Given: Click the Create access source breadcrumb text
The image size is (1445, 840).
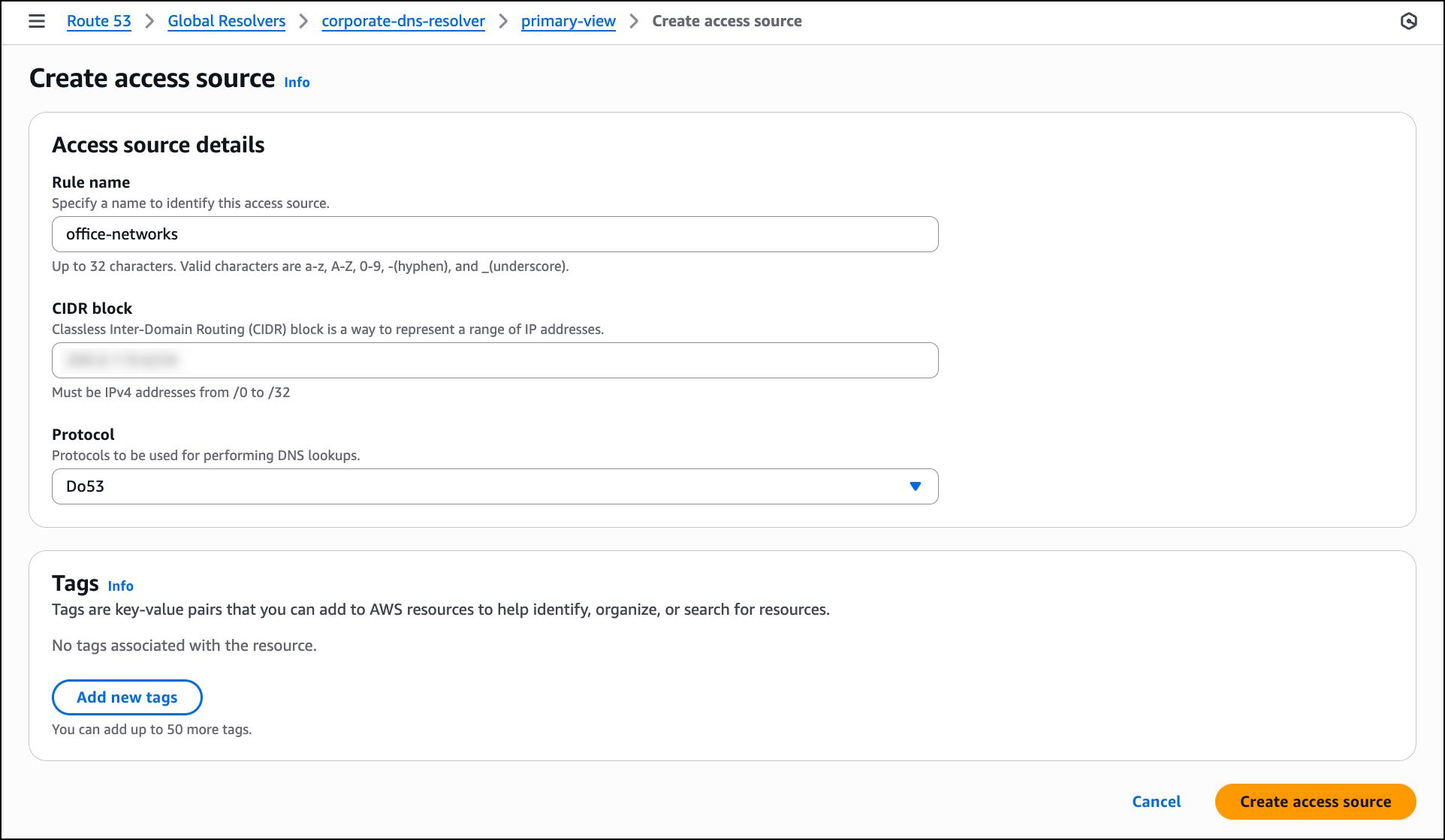Looking at the screenshot, I should tap(726, 21).
